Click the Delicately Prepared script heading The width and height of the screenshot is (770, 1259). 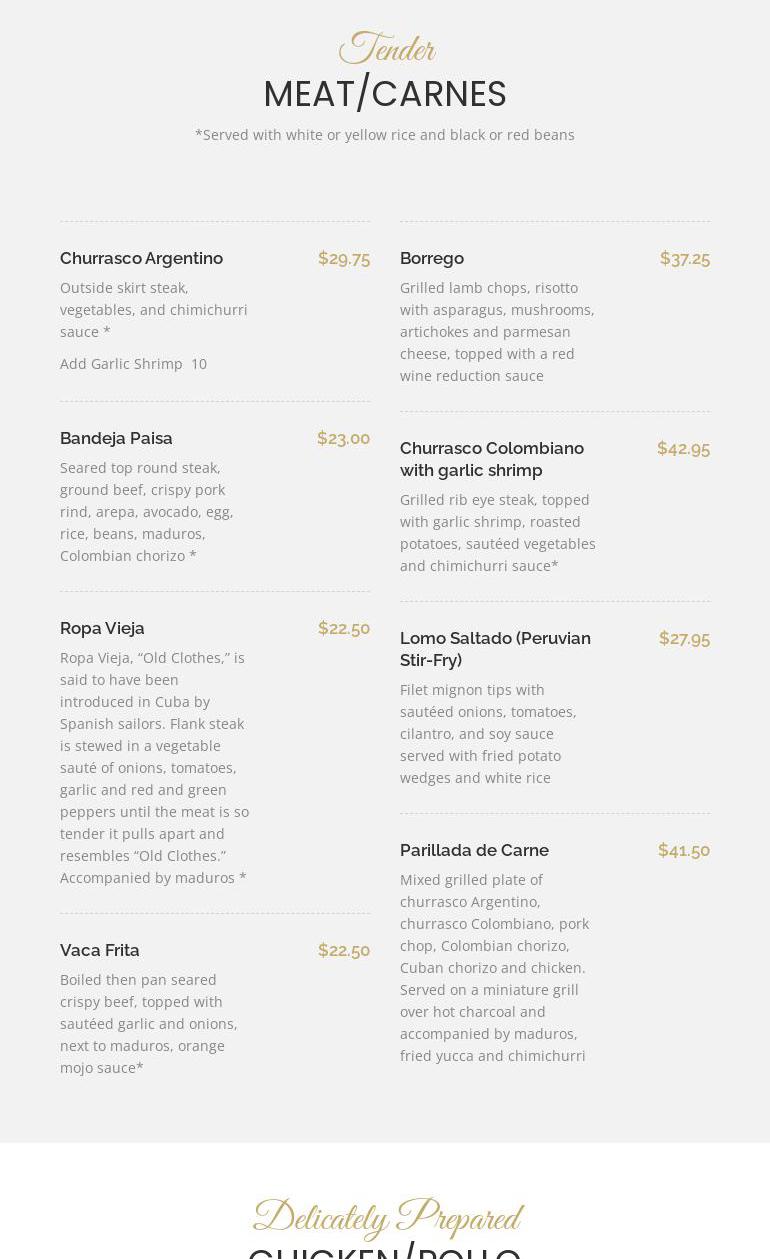tap(387, 1218)
